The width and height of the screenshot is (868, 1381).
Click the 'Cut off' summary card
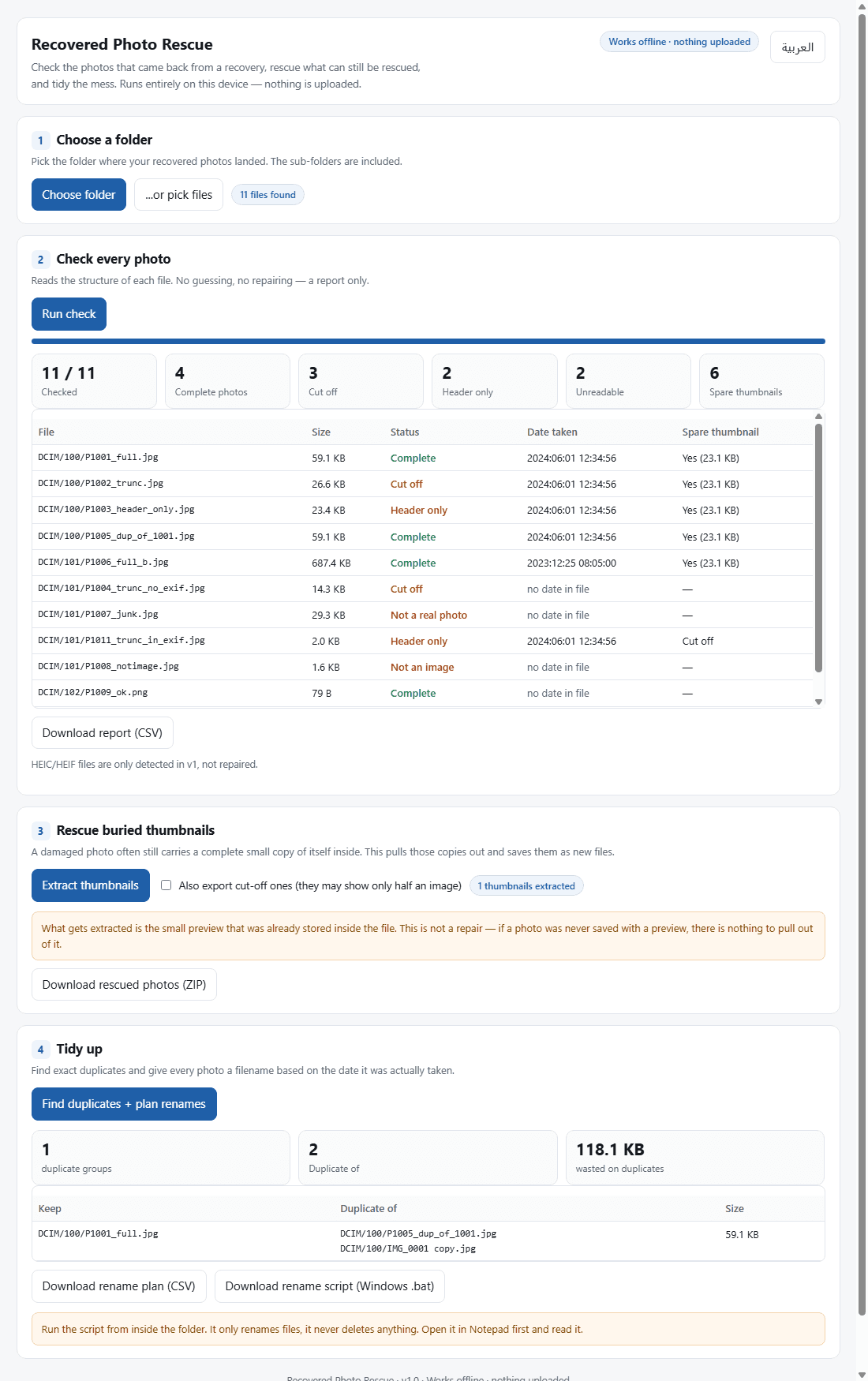point(361,381)
